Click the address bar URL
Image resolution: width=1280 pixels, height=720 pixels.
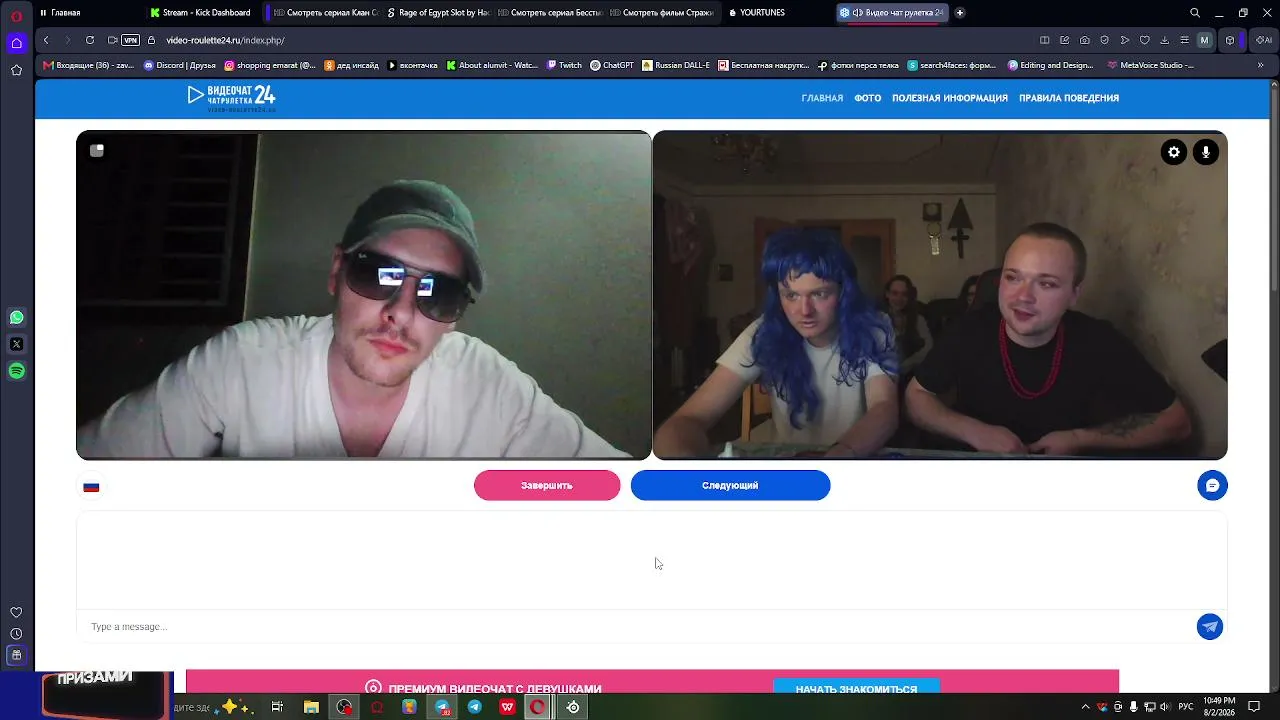tap(225, 40)
